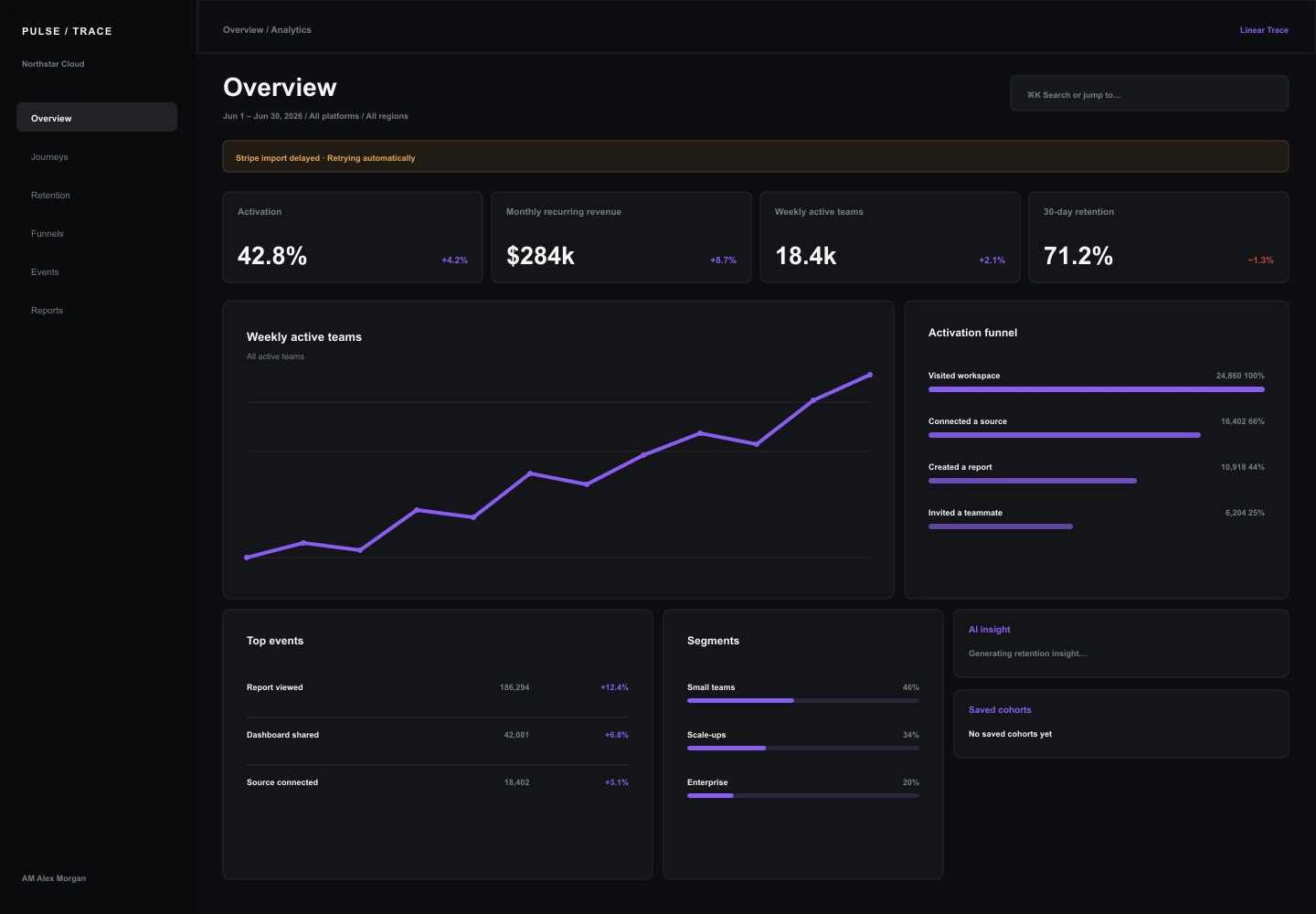
Task: Select the Activation 42.8% metric card
Action: (x=353, y=237)
